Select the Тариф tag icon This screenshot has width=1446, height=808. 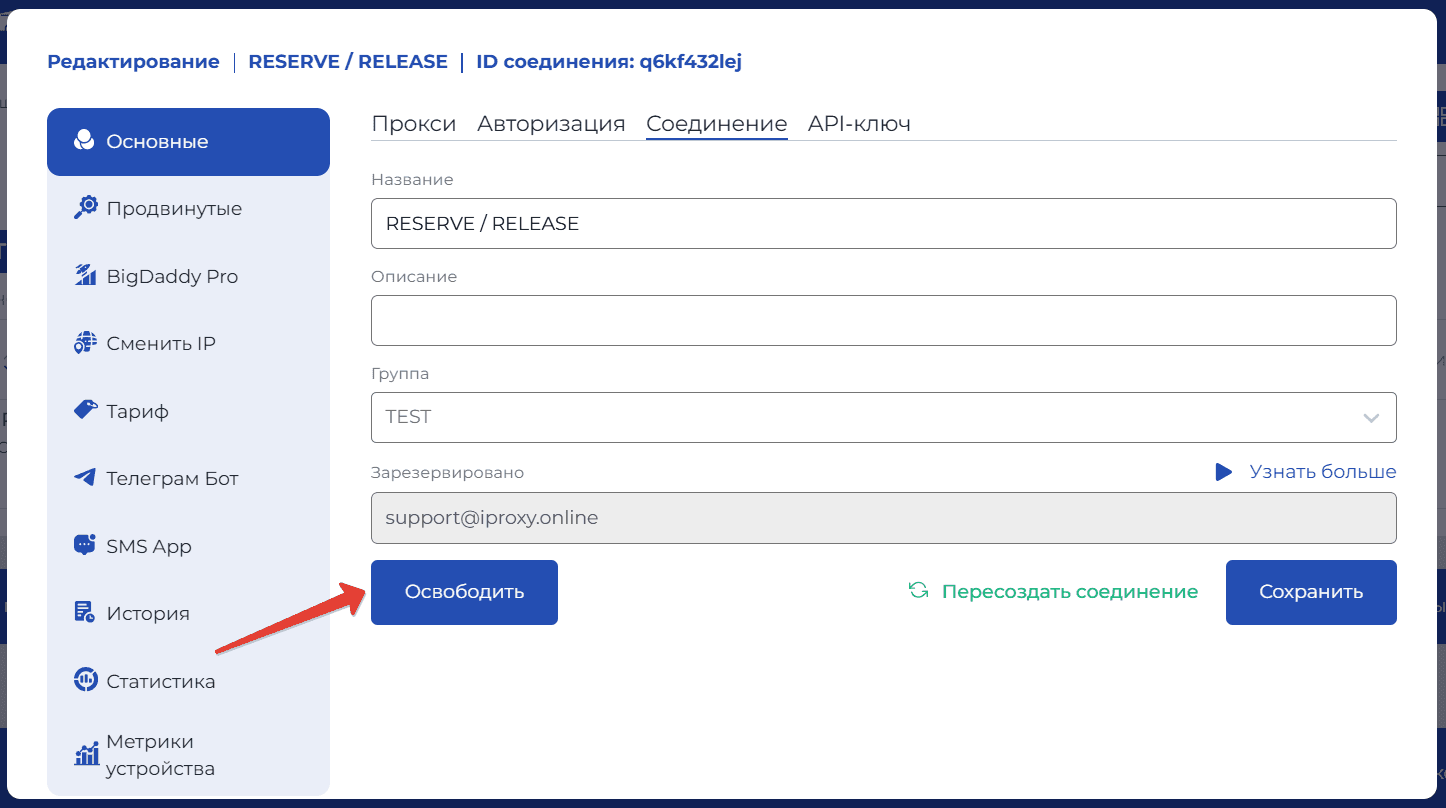coord(86,410)
